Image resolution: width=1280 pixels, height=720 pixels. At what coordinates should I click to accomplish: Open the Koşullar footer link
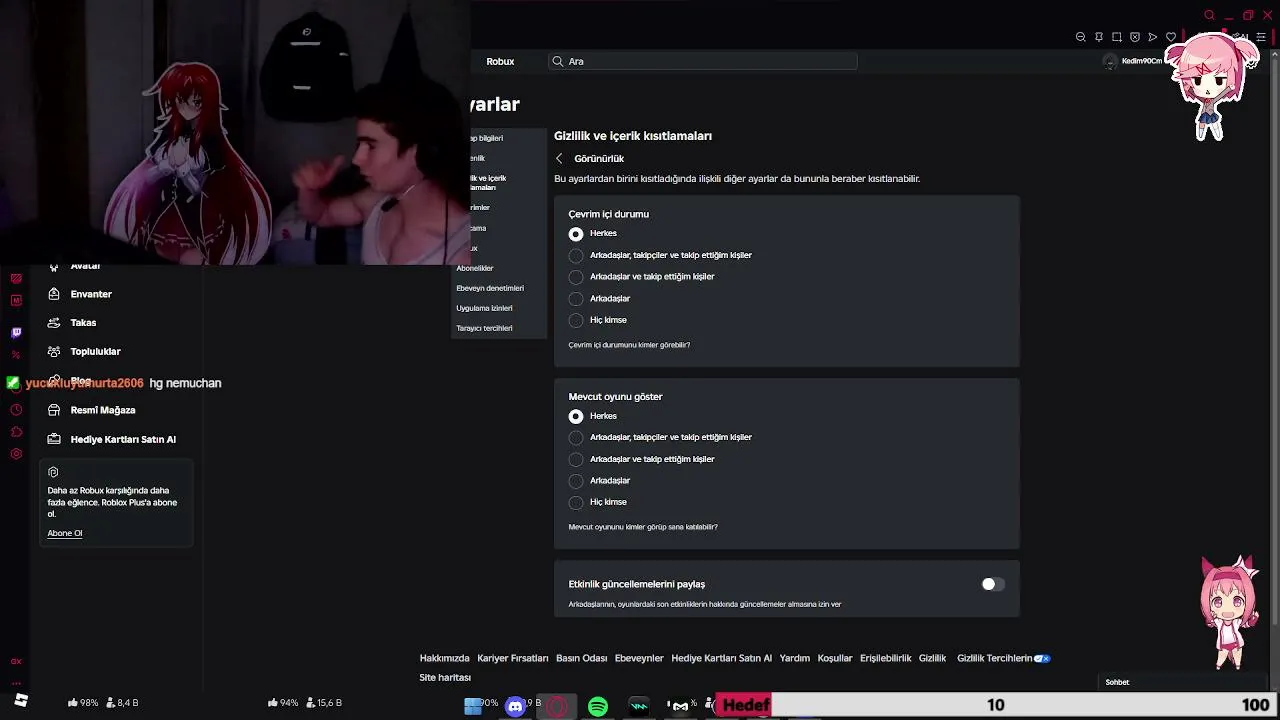(x=835, y=658)
